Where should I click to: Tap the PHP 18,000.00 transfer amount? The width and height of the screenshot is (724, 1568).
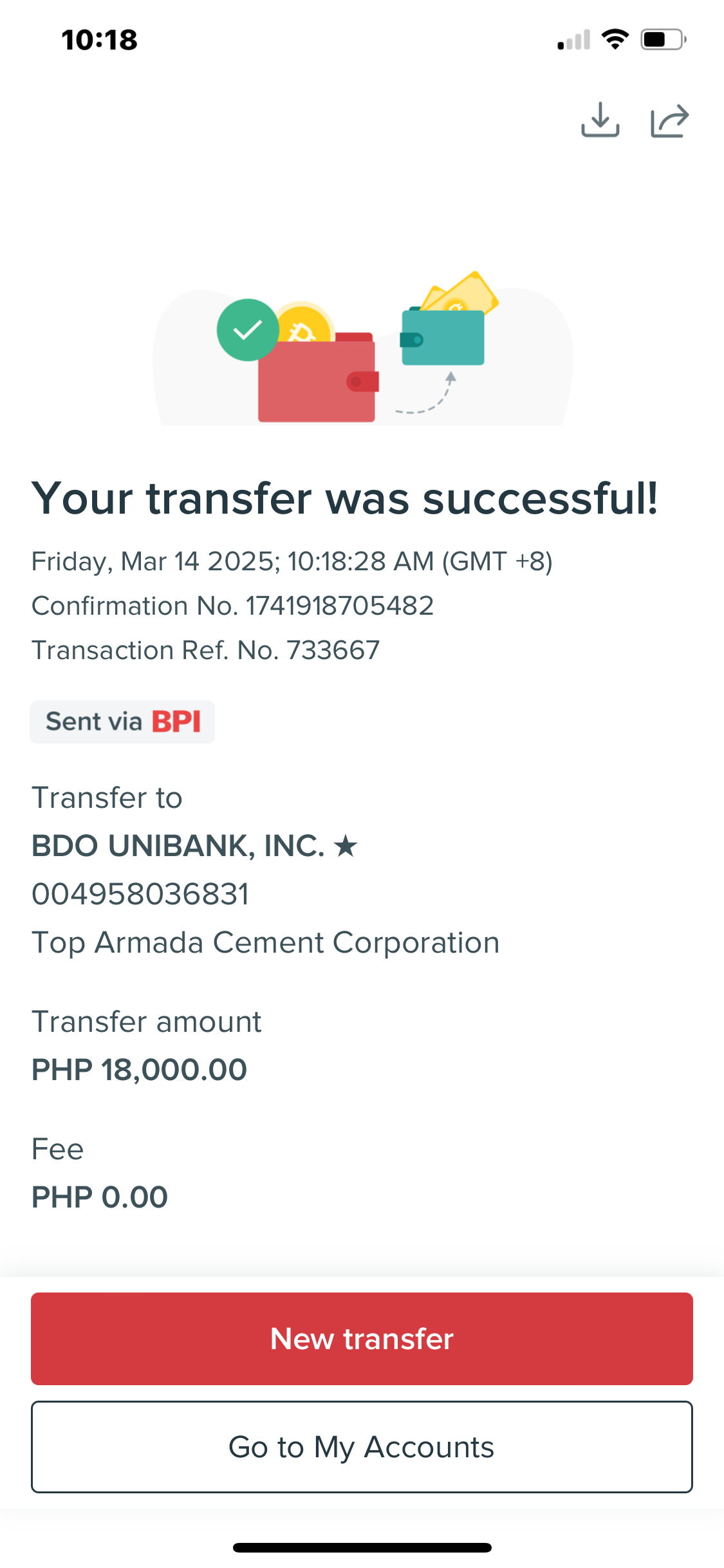click(x=139, y=1070)
